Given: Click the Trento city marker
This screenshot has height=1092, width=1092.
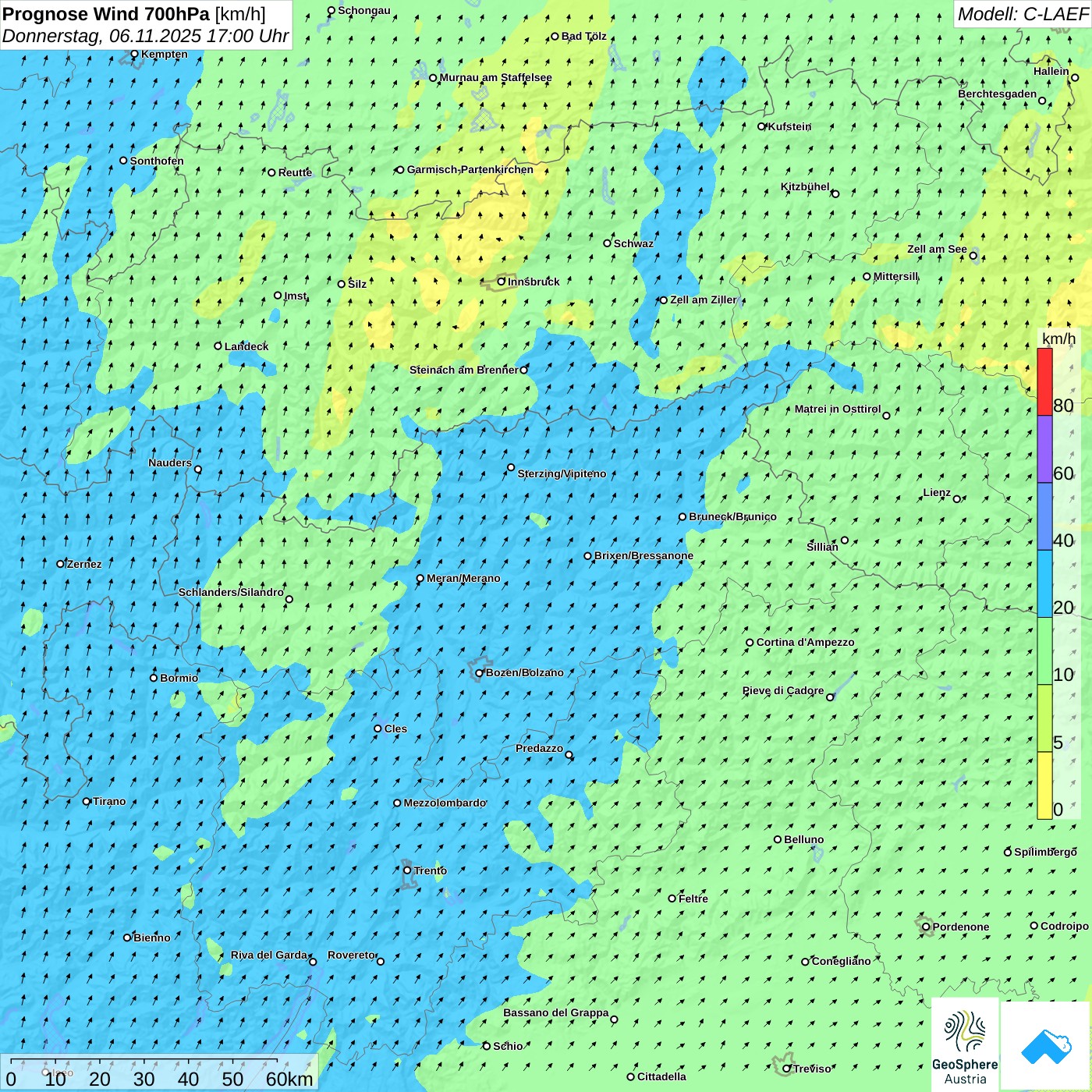Looking at the screenshot, I should (x=407, y=870).
